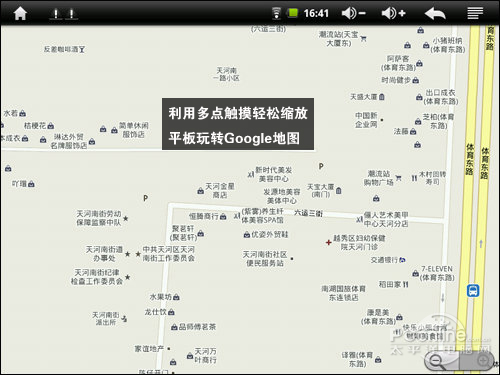Image resolution: width=500 pixels, height=375 pixels.
Task: Tap the Wi-Fi signal indicator
Action: [276, 13]
